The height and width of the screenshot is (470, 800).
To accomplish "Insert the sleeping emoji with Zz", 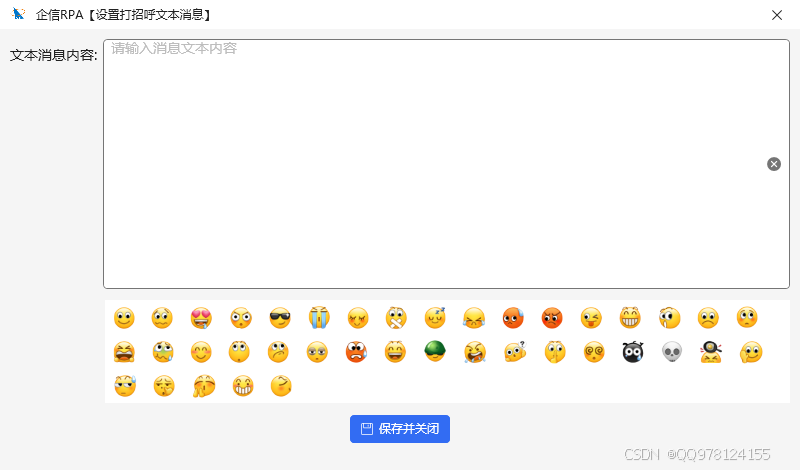I will 435,318.
